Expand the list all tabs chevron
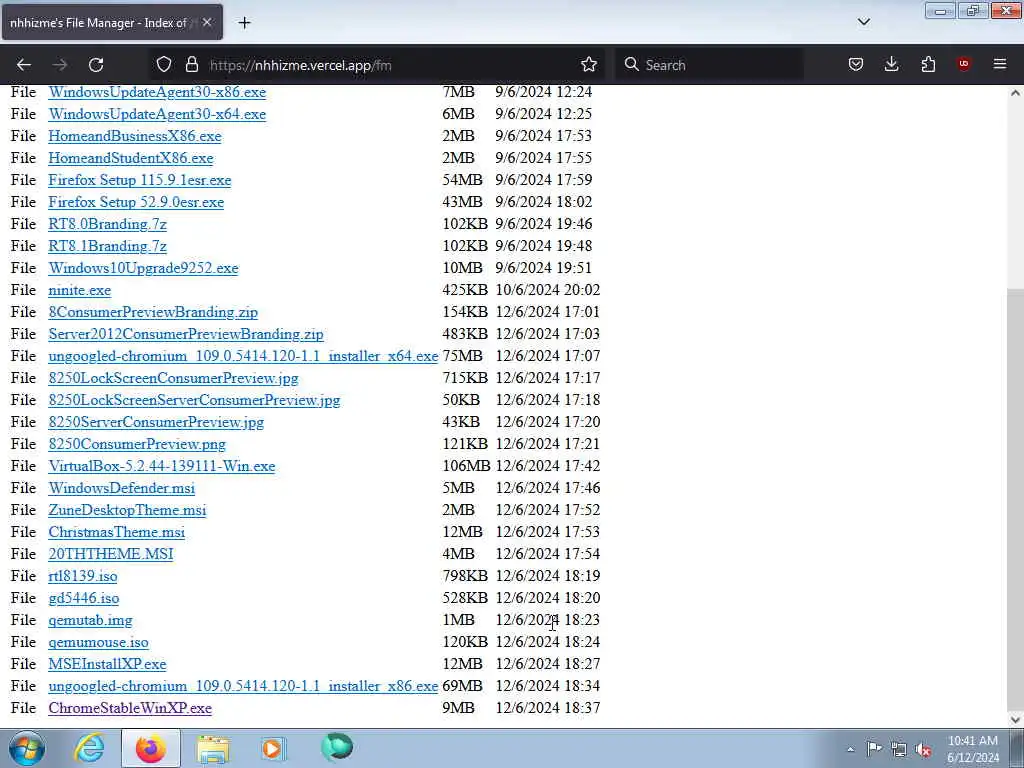Image resolution: width=1024 pixels, height=768 pixels. (x=863, y=22)
